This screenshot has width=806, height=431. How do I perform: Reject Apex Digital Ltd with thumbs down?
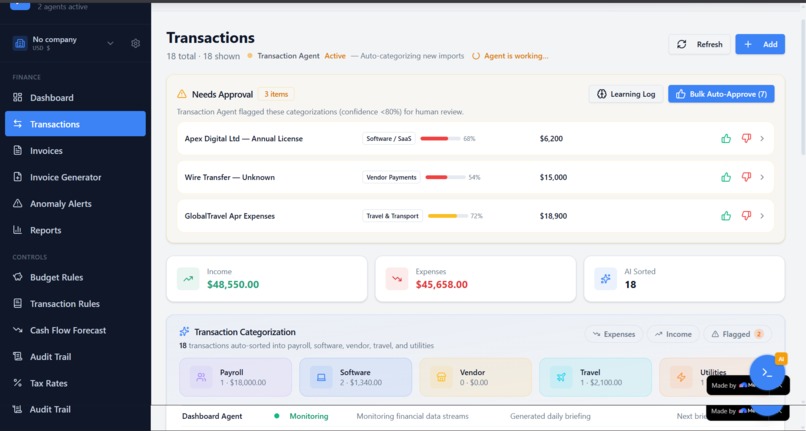pyautogui.click(x=746, y=138)
